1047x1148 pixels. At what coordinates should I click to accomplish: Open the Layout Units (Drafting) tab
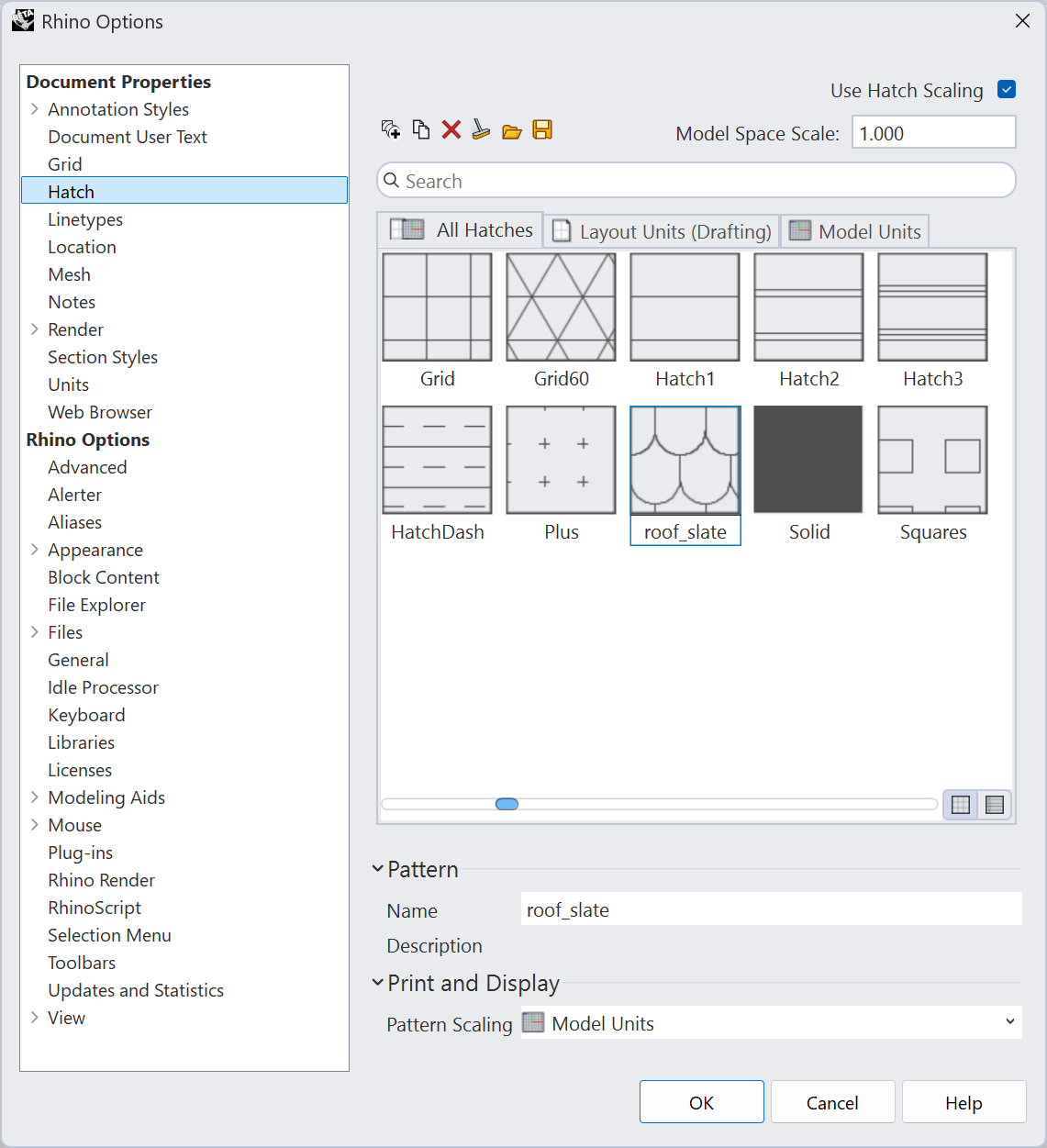pos(662,231)
